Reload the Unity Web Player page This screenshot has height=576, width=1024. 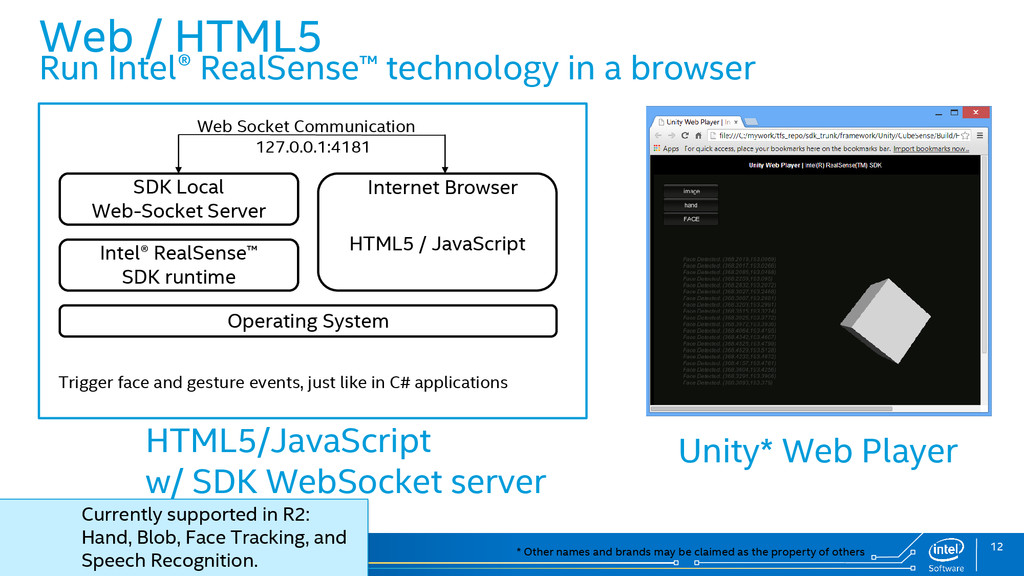pos(684,136)
